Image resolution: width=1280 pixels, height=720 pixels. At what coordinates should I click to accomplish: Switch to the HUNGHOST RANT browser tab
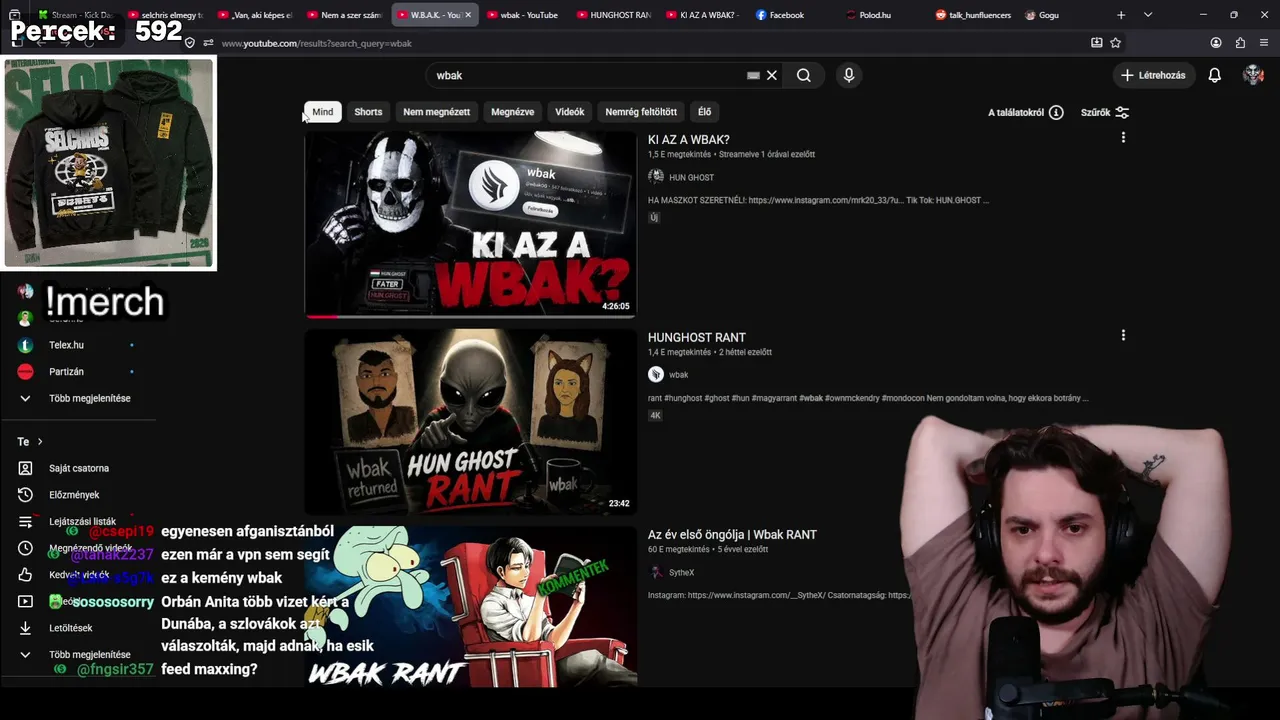coord(612,15)
